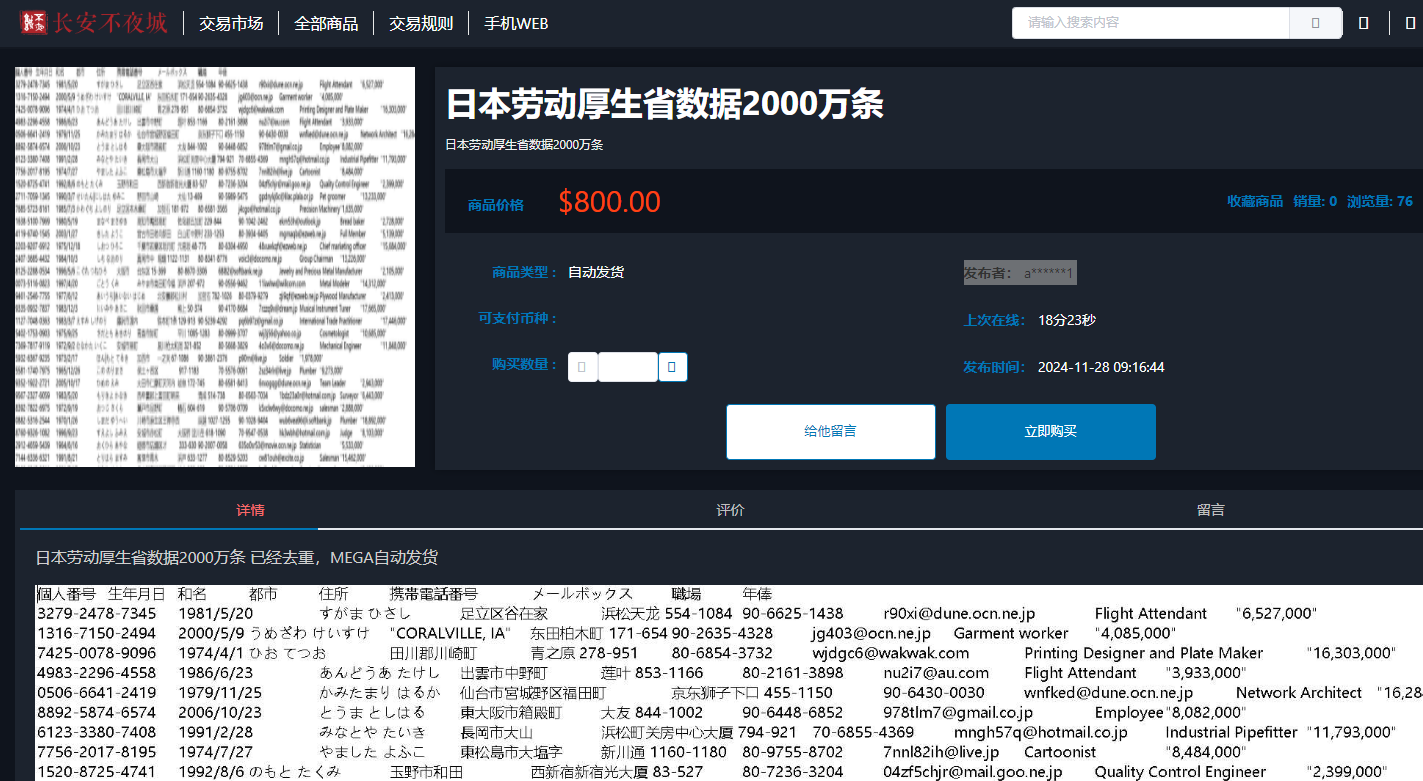Click the 職場 column header
Screen dimensions: 1423x781
pos(686,594)
